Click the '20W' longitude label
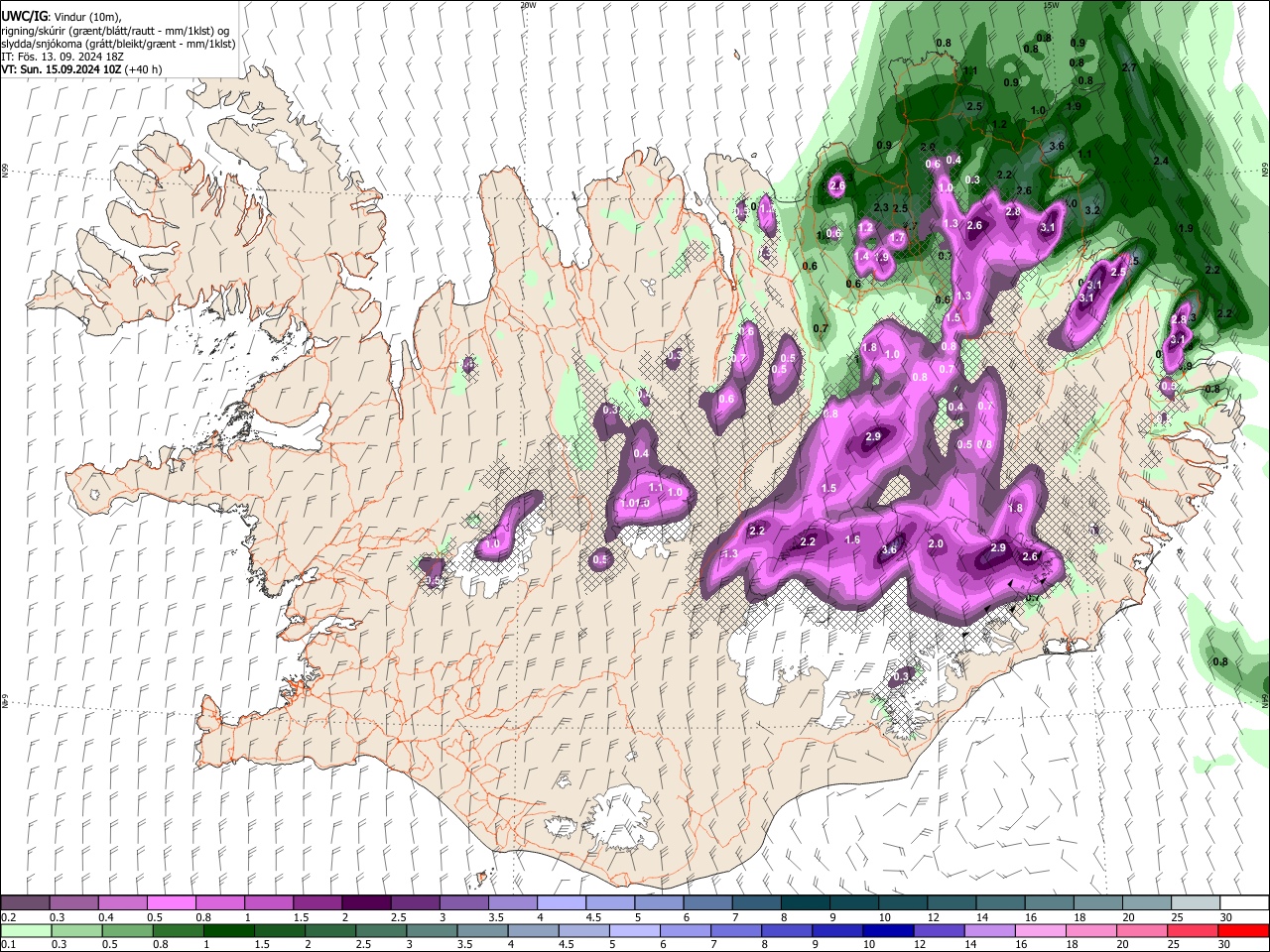 528,5
